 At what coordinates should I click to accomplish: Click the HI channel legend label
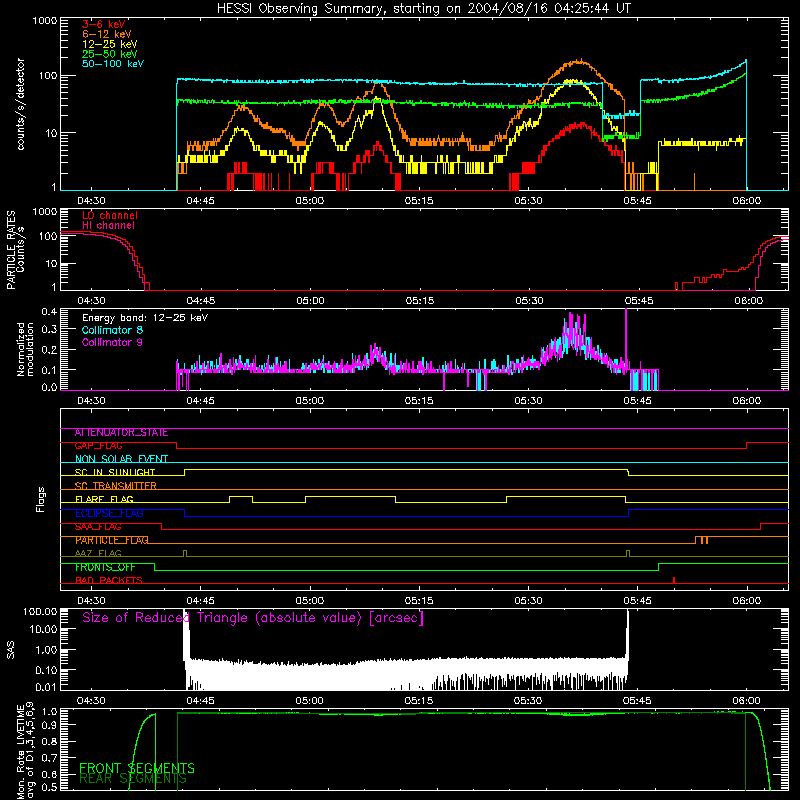tap(108, 226)
